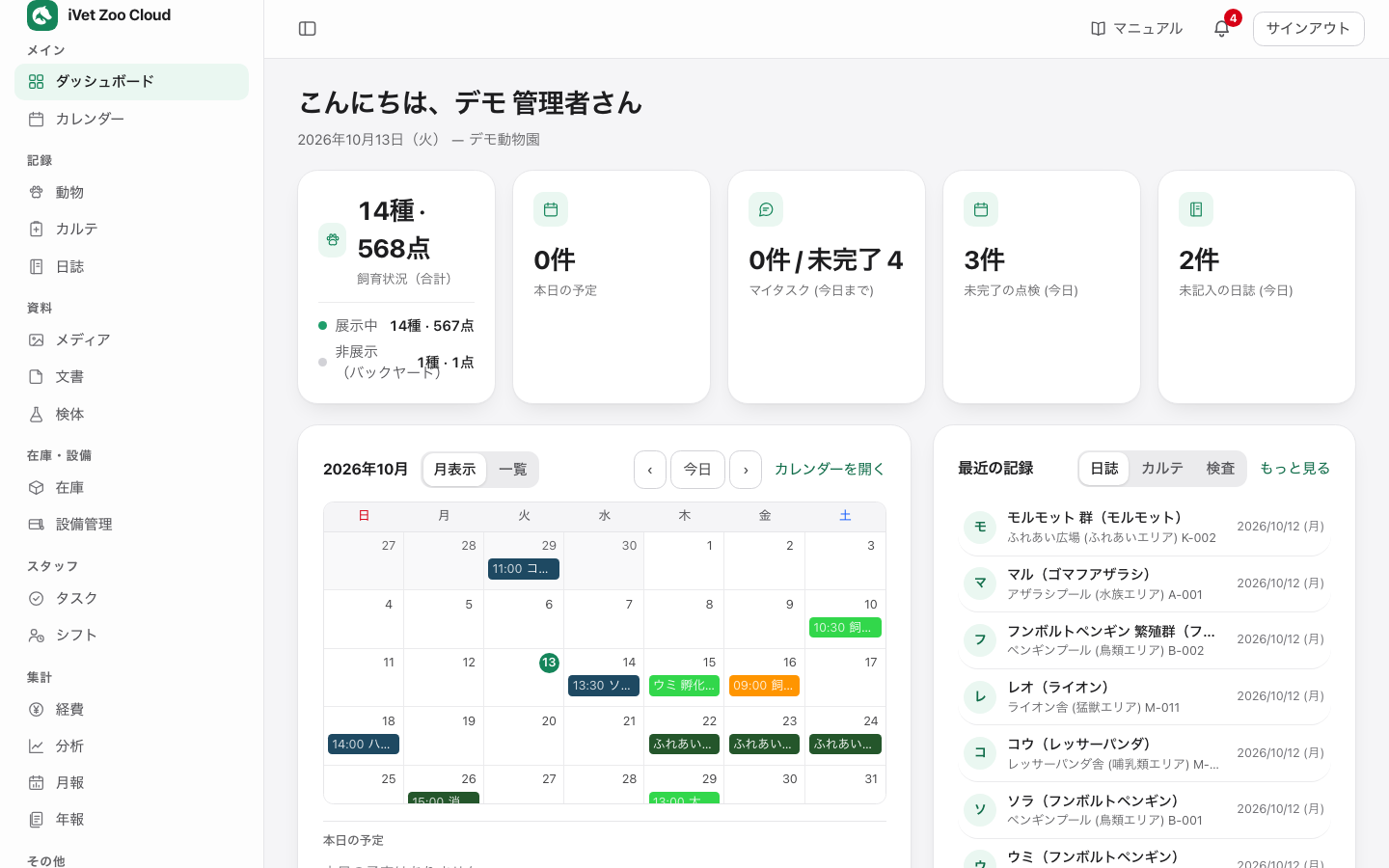Image resolution: width=1389 pixels, height=868 pixels.
Task: Open 動物 in the sidebar
Action: click(131, 193)
